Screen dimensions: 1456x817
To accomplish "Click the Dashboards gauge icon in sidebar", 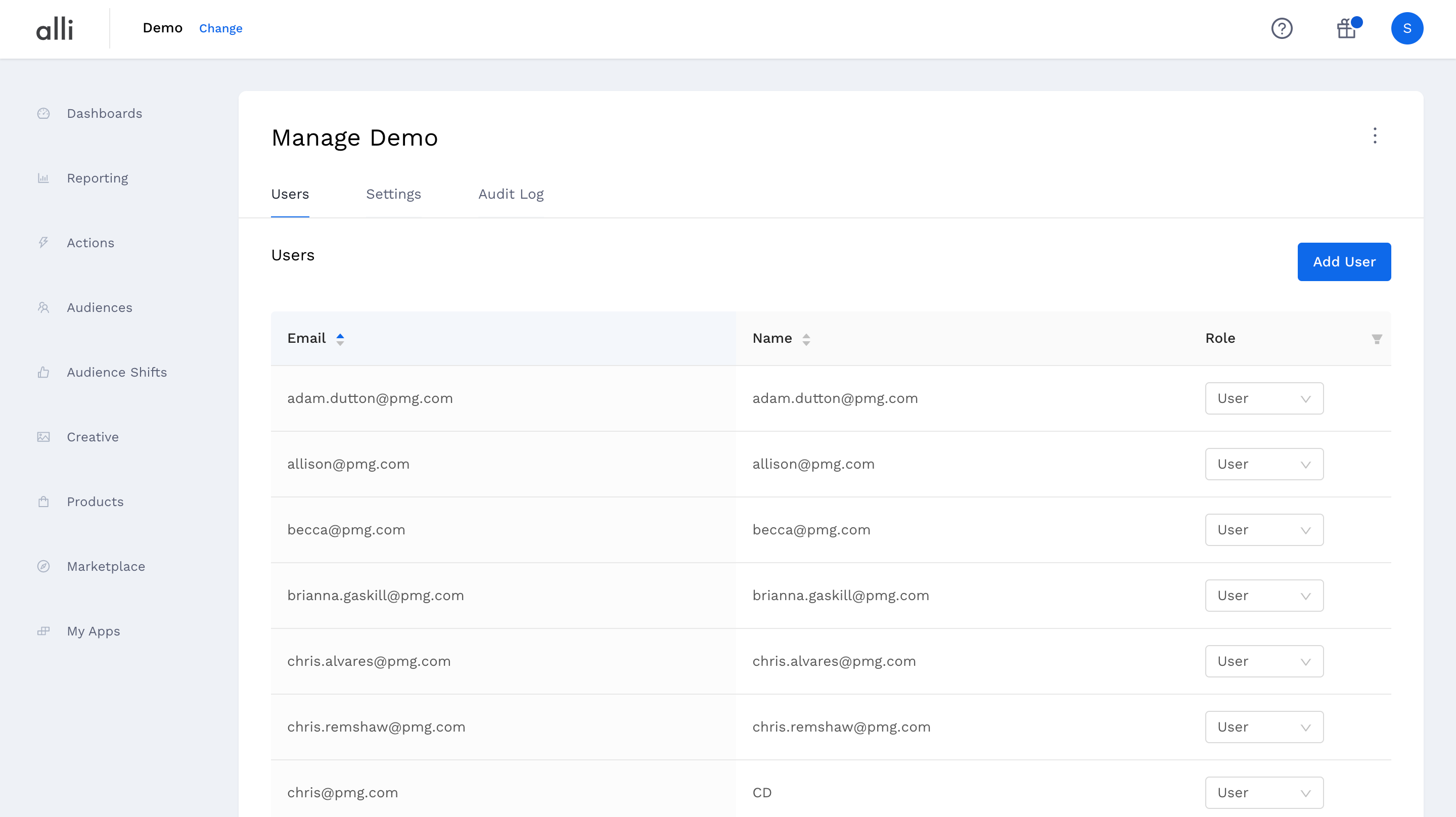I will point(43,114).
